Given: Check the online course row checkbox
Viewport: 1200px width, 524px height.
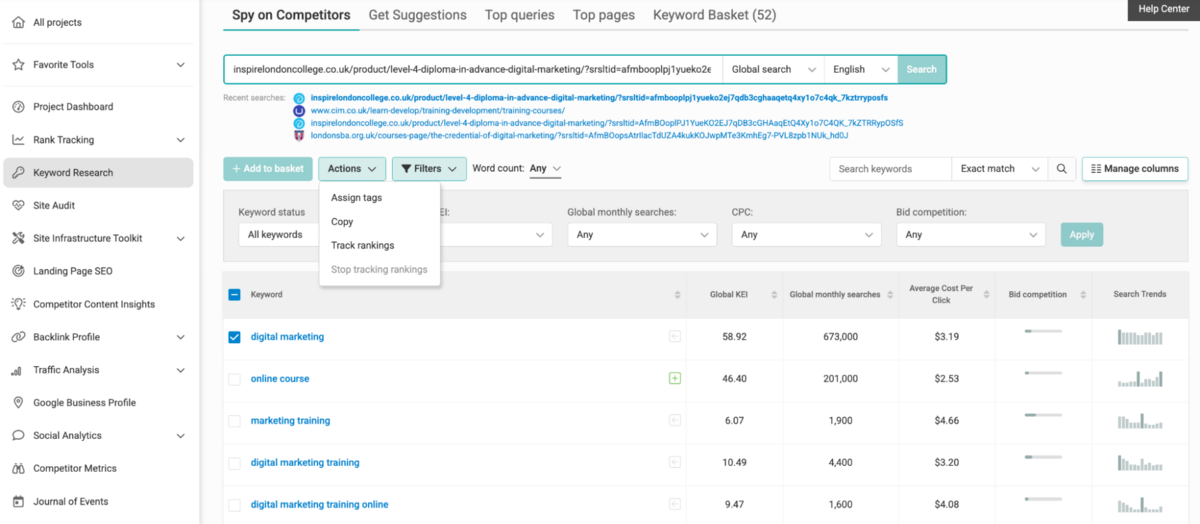Looking at the screenshot, I should click(x=234, y=379).
